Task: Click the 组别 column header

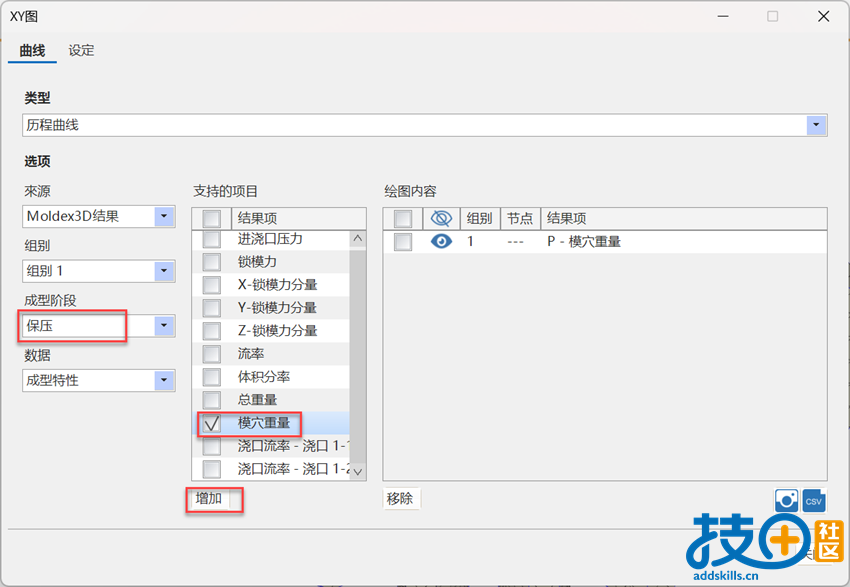Action: pyautogui.click(x=480, y=218)
